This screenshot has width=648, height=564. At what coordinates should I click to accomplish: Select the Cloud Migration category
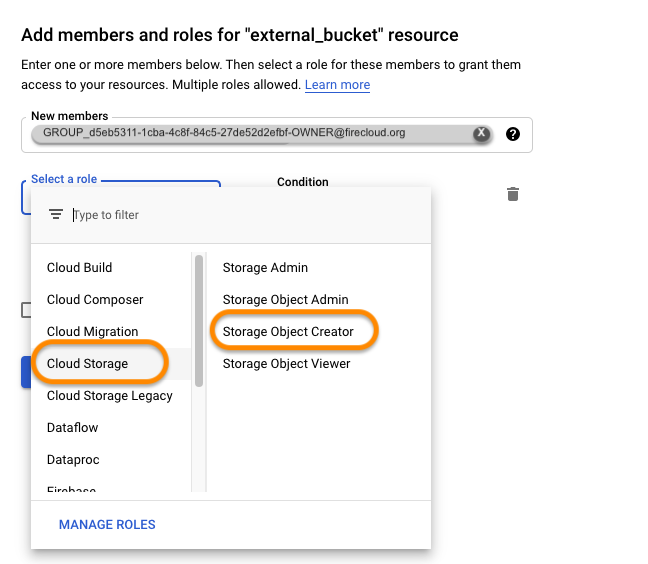click(93, 331)
